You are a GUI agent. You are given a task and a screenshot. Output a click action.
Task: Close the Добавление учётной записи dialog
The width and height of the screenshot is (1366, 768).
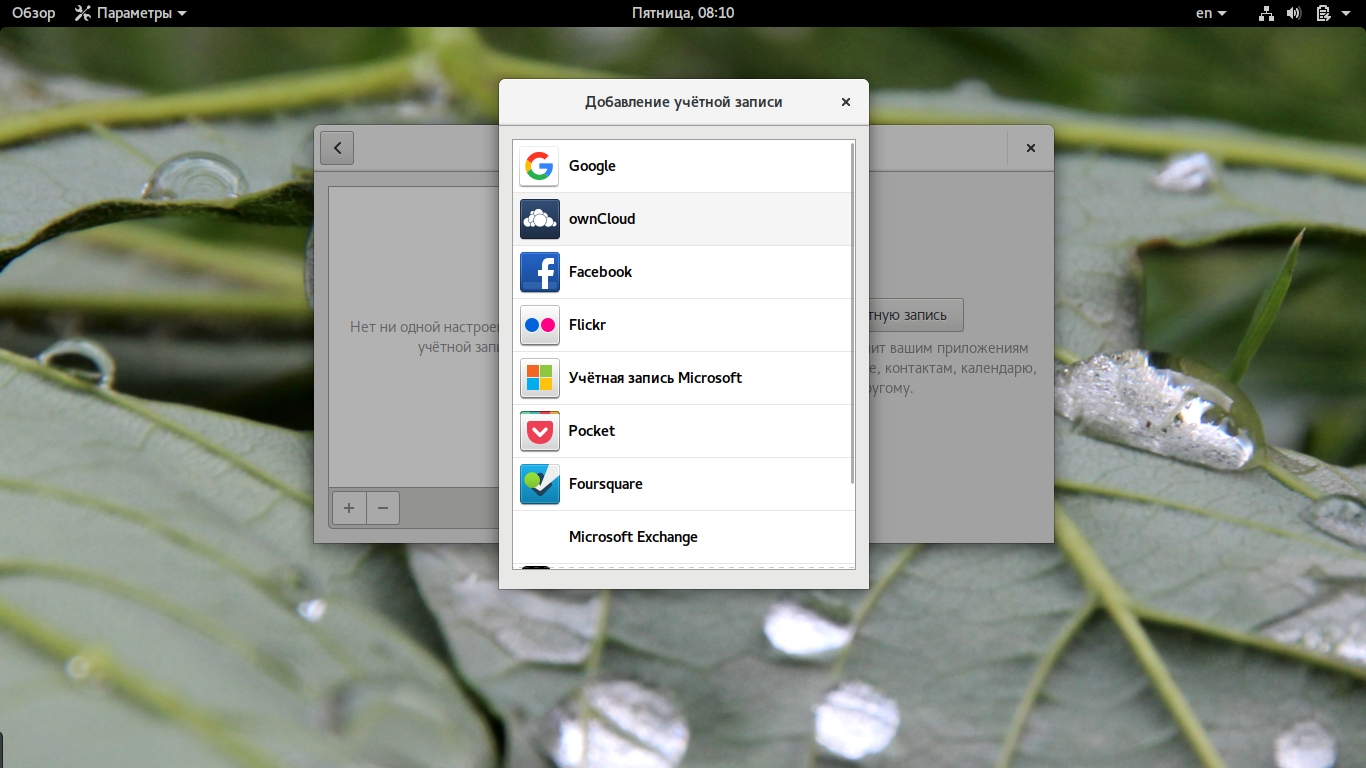[x=846, y=102]
